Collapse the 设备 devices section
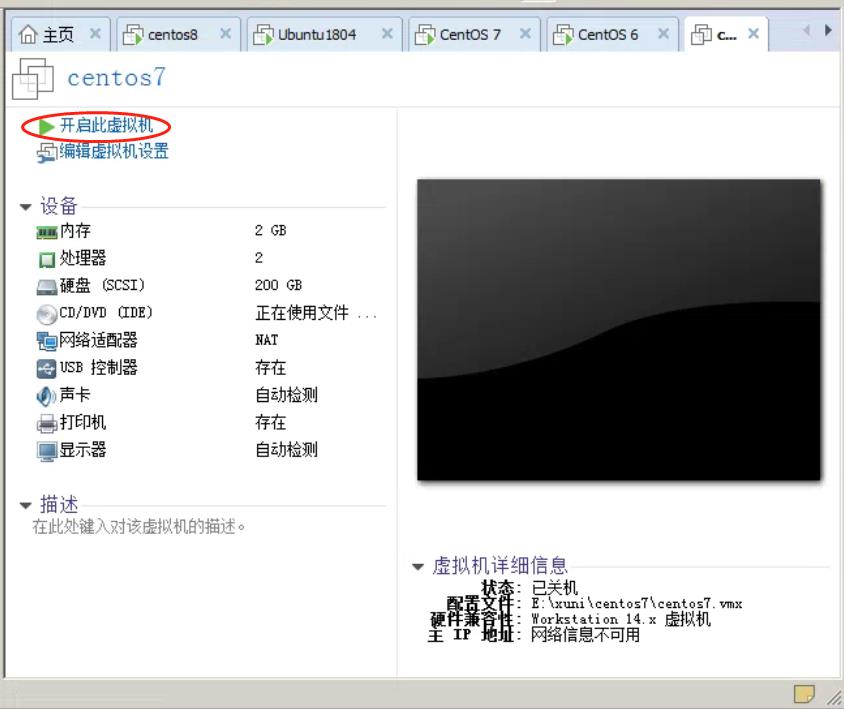Screen dimensions: 844x709 [x=25, y=207]
